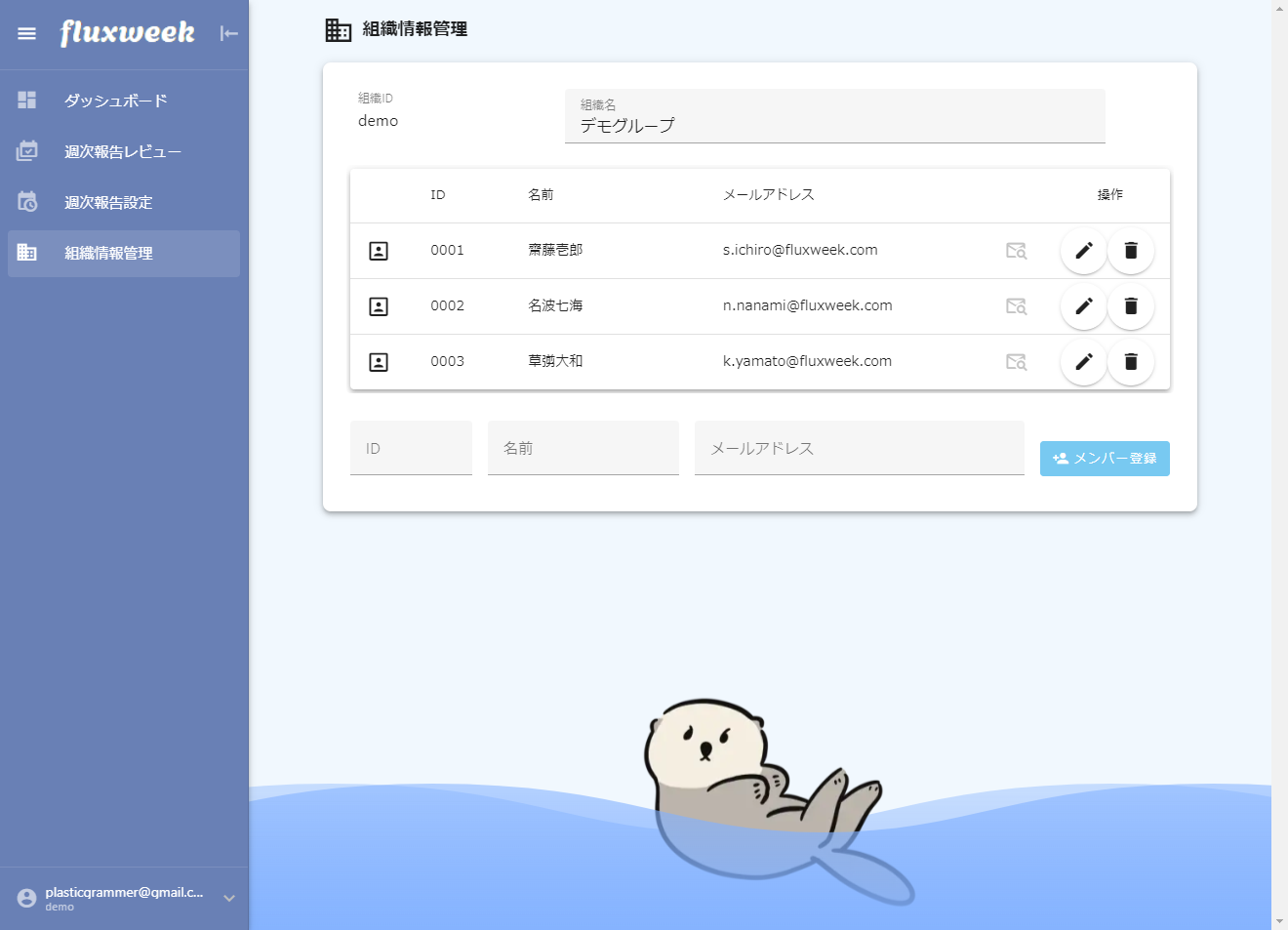Open 週次報告設定 menu item
The width and height of the screenshot is (1288, 930).
pyautogui.click(x=124, y=202)
